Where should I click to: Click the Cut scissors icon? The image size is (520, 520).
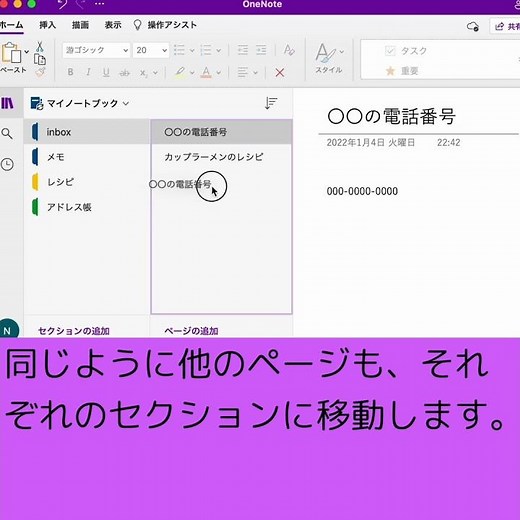click(x=39, y=47)
